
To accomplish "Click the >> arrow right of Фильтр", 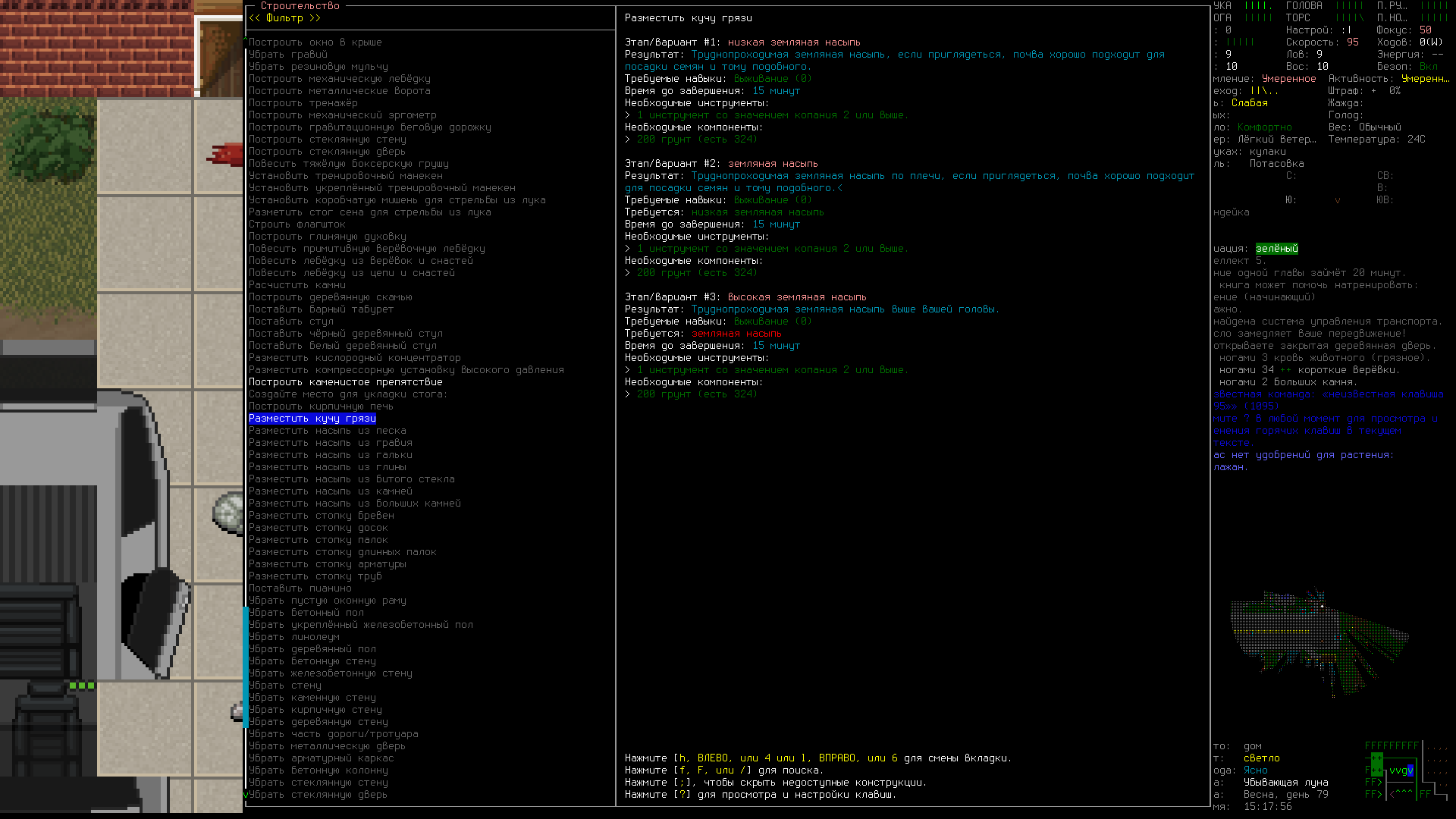I will tap(315, 18).
